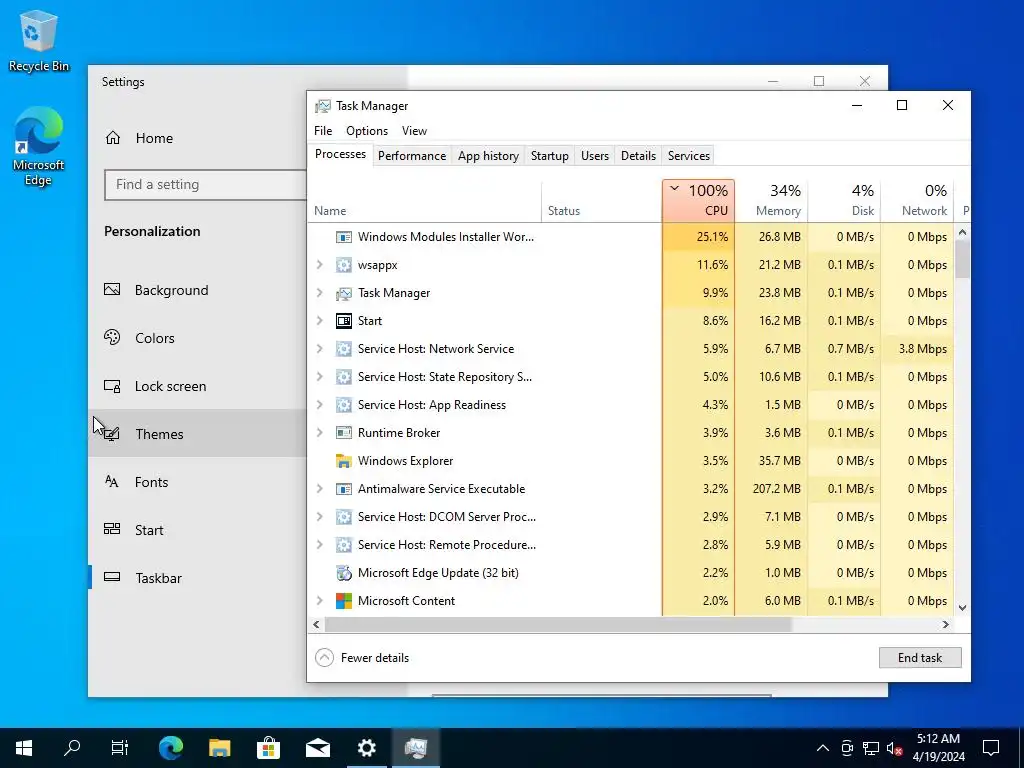Select Themes in Settings sidebar
The image size is (1024, 768).
[x=197, y=434]
